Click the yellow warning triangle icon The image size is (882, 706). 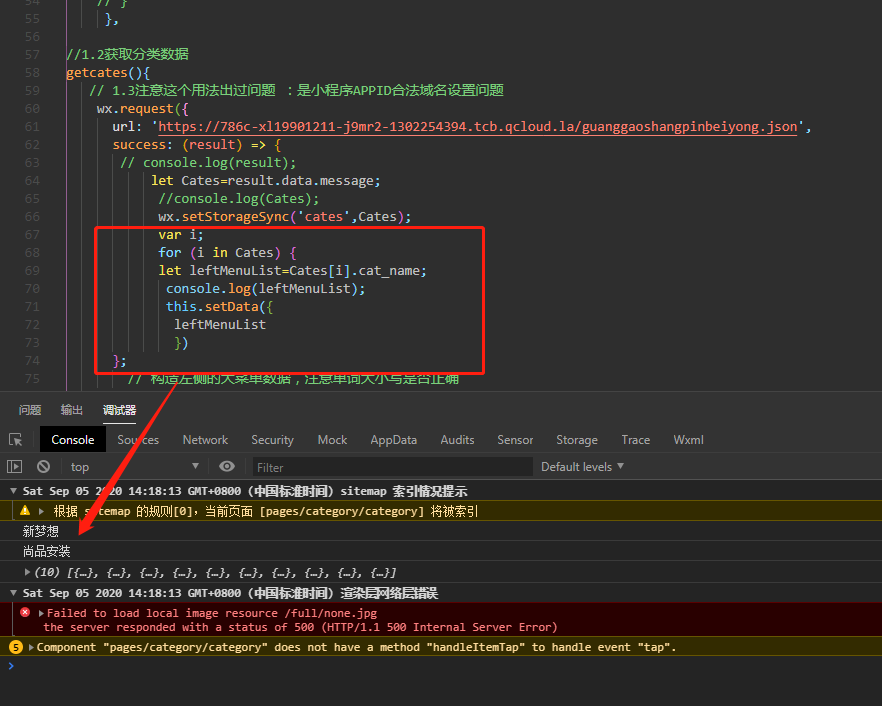coord(25,511)
